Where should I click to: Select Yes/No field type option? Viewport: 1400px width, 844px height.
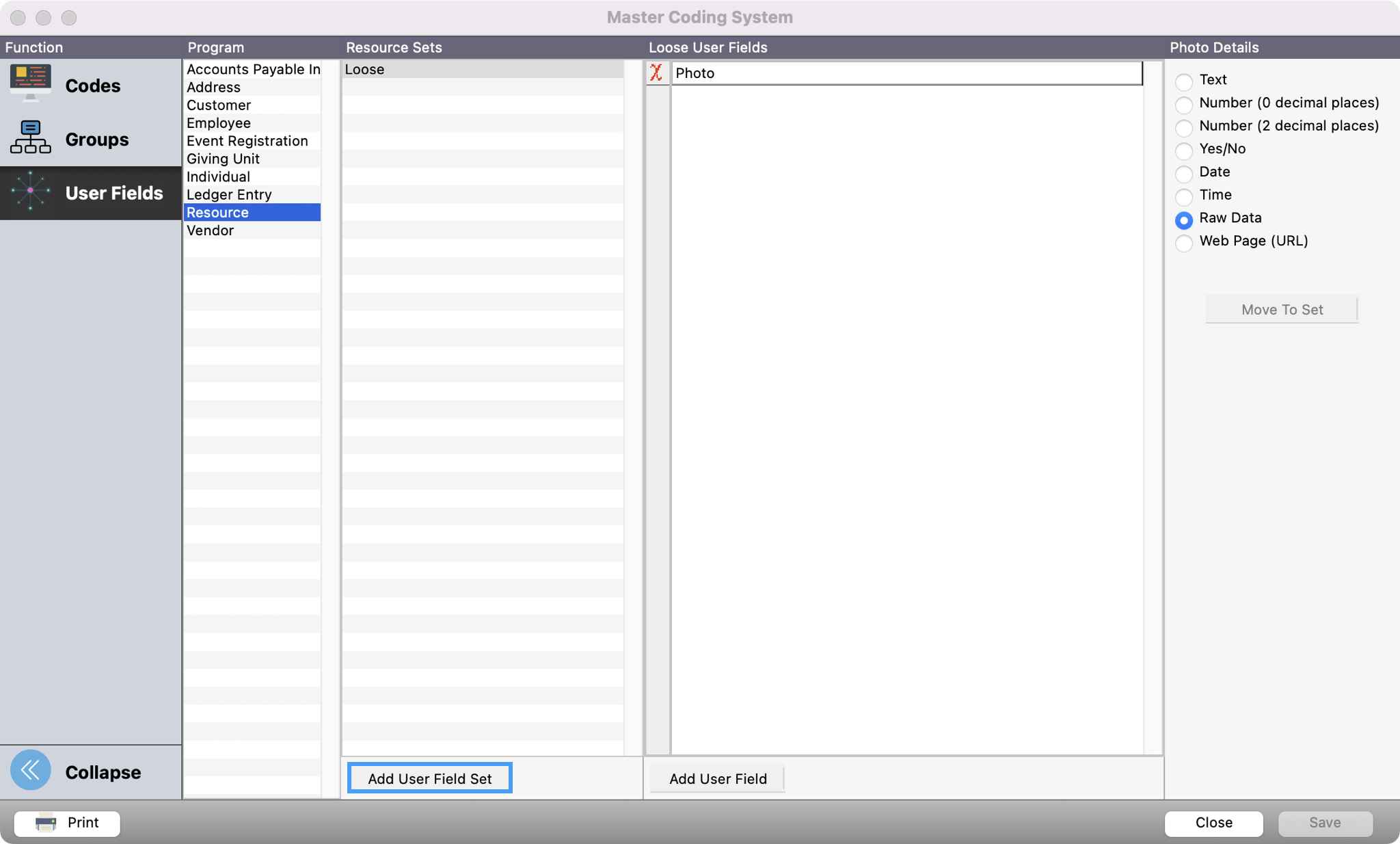(x=1184, y=150)
